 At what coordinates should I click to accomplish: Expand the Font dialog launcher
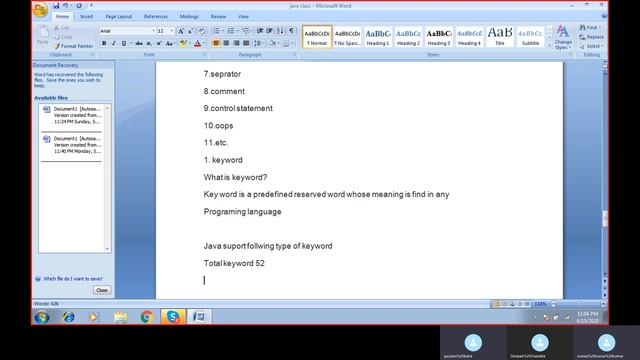pyautogui.click(x=204, y=55)
